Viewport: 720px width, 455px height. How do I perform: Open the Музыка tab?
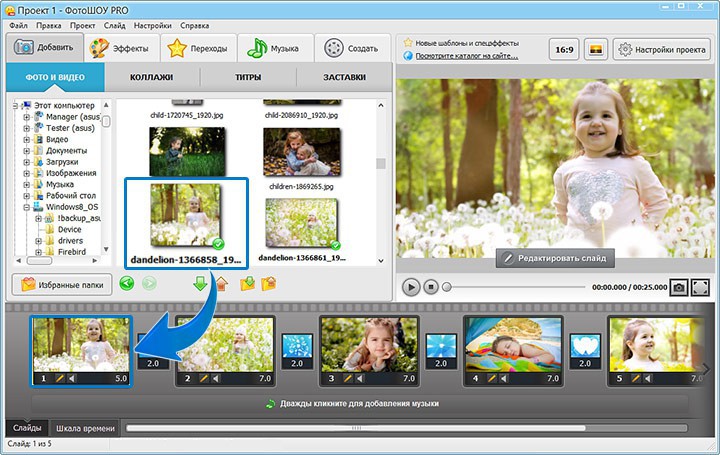276,48
